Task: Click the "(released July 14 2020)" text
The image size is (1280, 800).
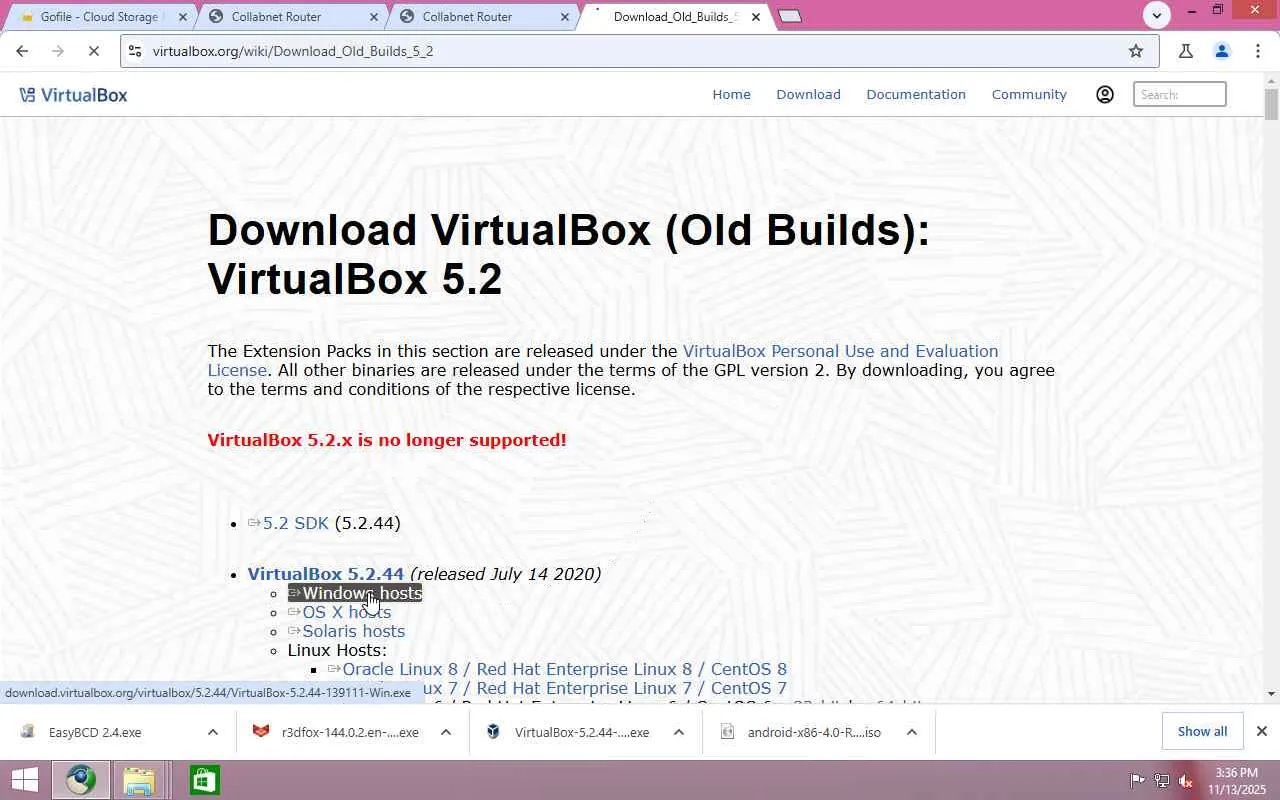Action: (505, 574)
